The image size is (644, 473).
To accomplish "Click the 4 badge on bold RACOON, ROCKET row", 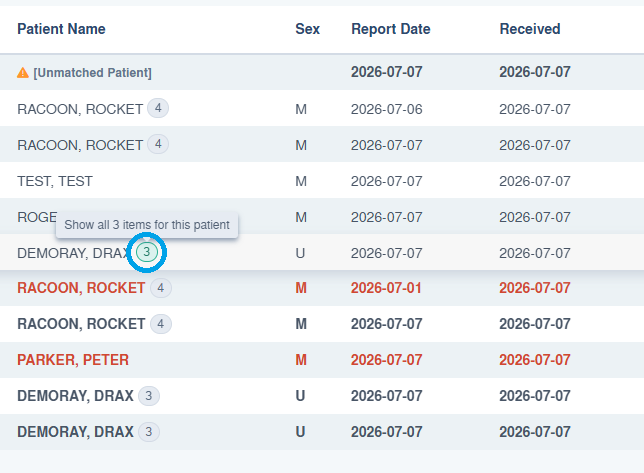I will pos(161,324).
